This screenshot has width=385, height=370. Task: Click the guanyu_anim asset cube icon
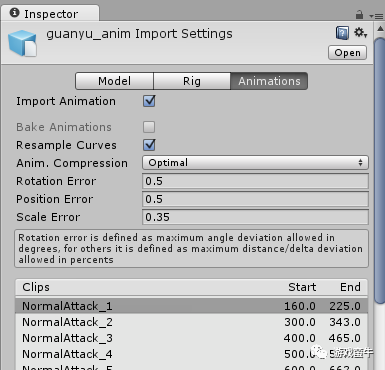[x=22, y=43]
